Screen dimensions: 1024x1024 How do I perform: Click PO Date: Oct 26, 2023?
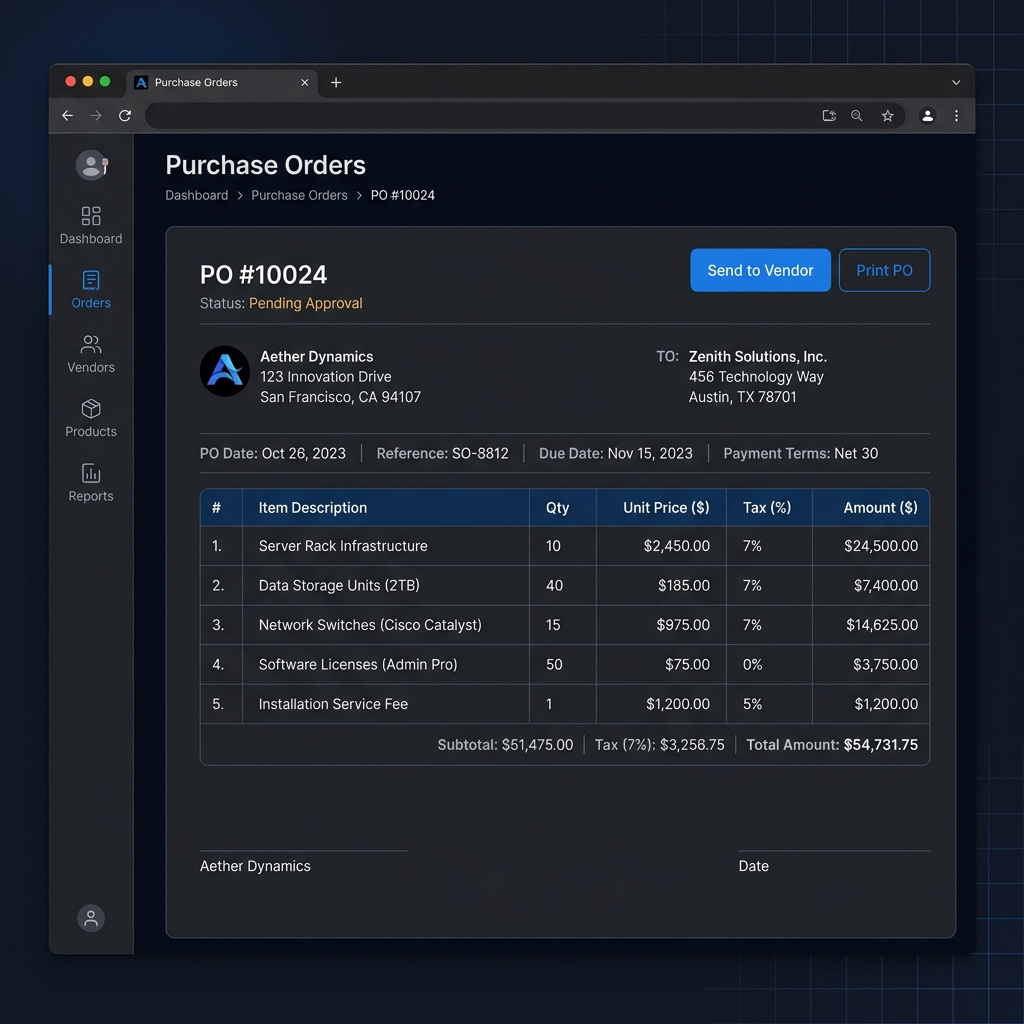[x=272, y=453]
